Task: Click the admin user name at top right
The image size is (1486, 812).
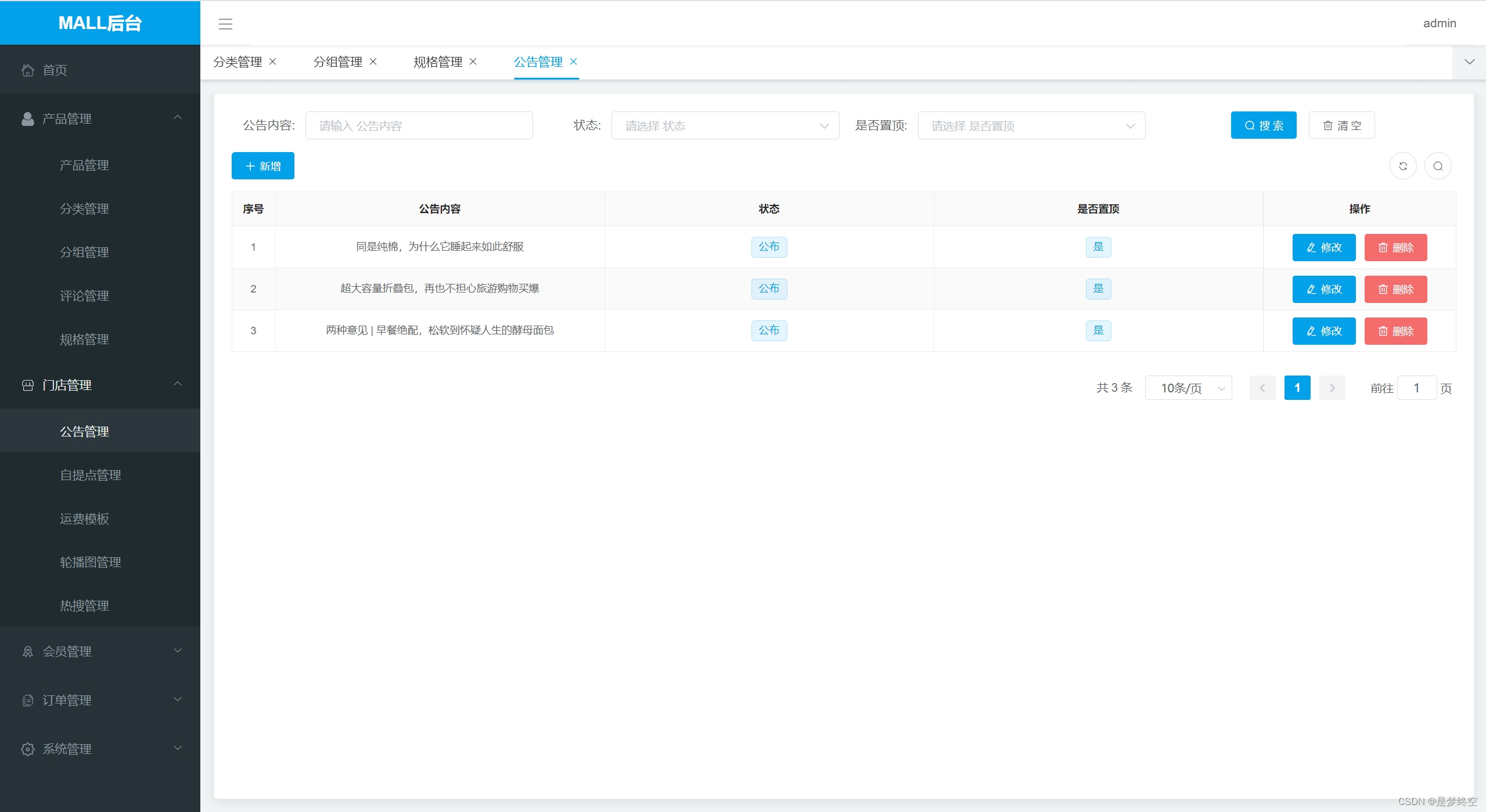Action: [x=1440, y=23]
